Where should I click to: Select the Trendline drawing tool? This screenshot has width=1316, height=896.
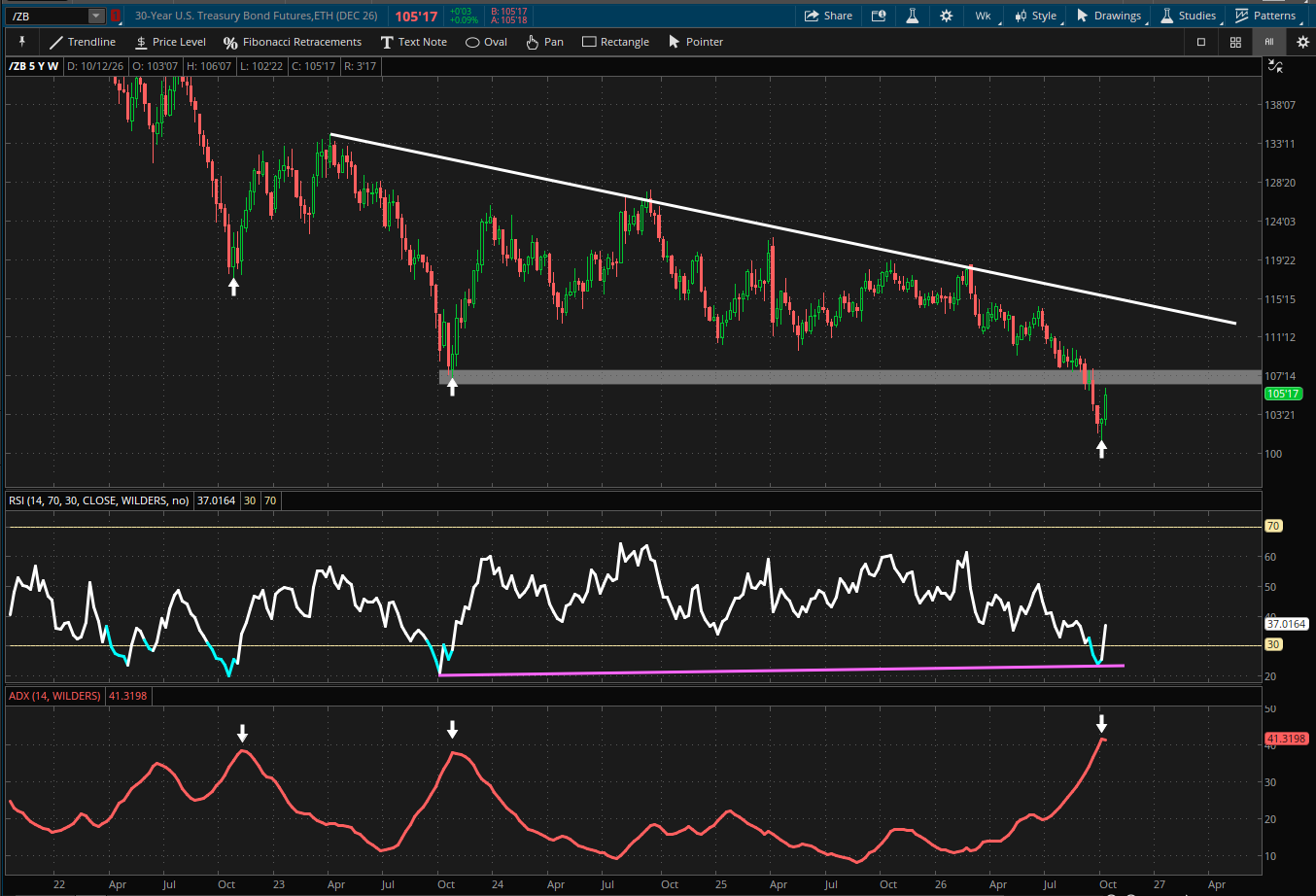[83, 42]
